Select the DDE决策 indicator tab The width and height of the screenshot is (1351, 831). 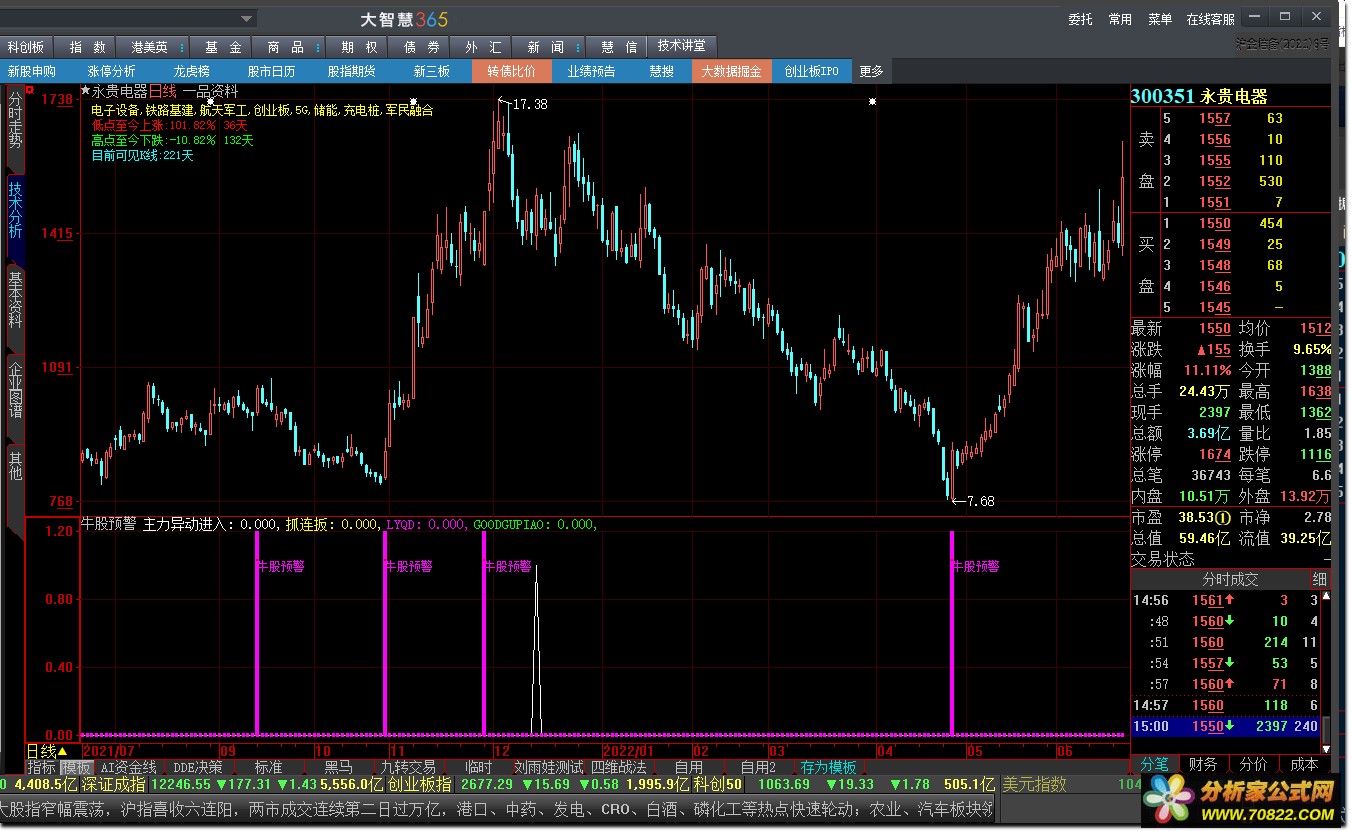[x=198, y=767]
